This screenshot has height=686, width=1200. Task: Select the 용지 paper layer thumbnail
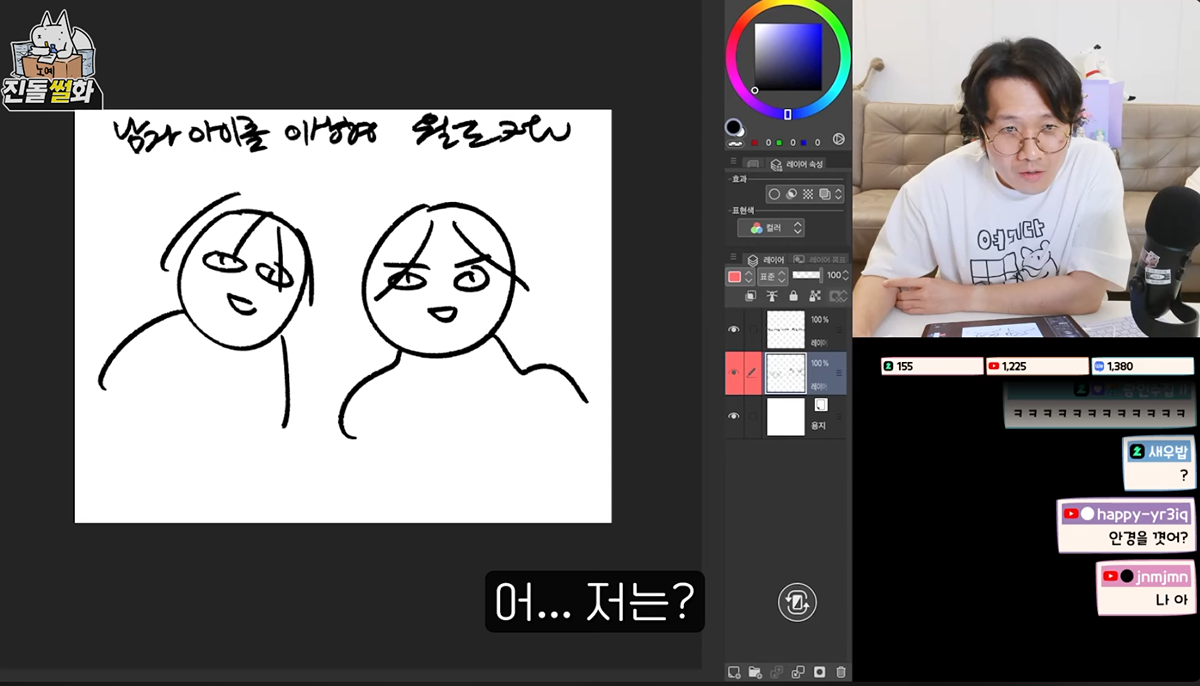[786, 415]
